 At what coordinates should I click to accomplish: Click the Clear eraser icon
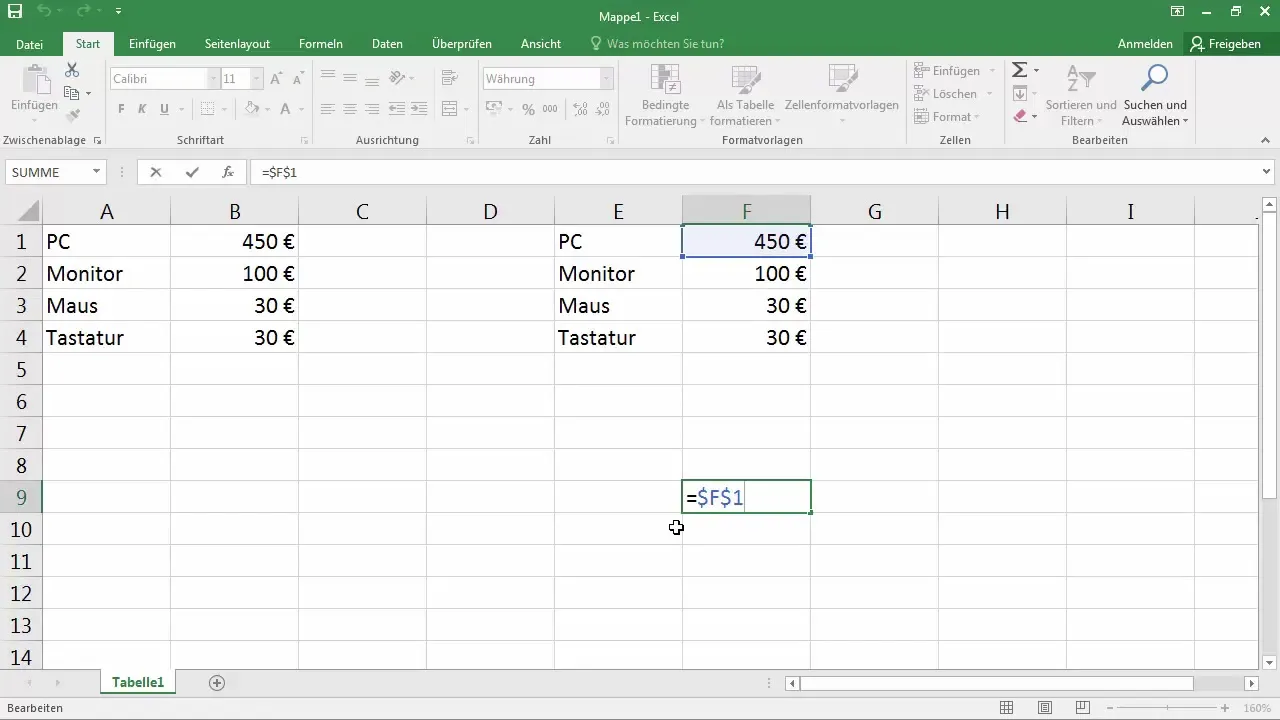coord(1020,116)
